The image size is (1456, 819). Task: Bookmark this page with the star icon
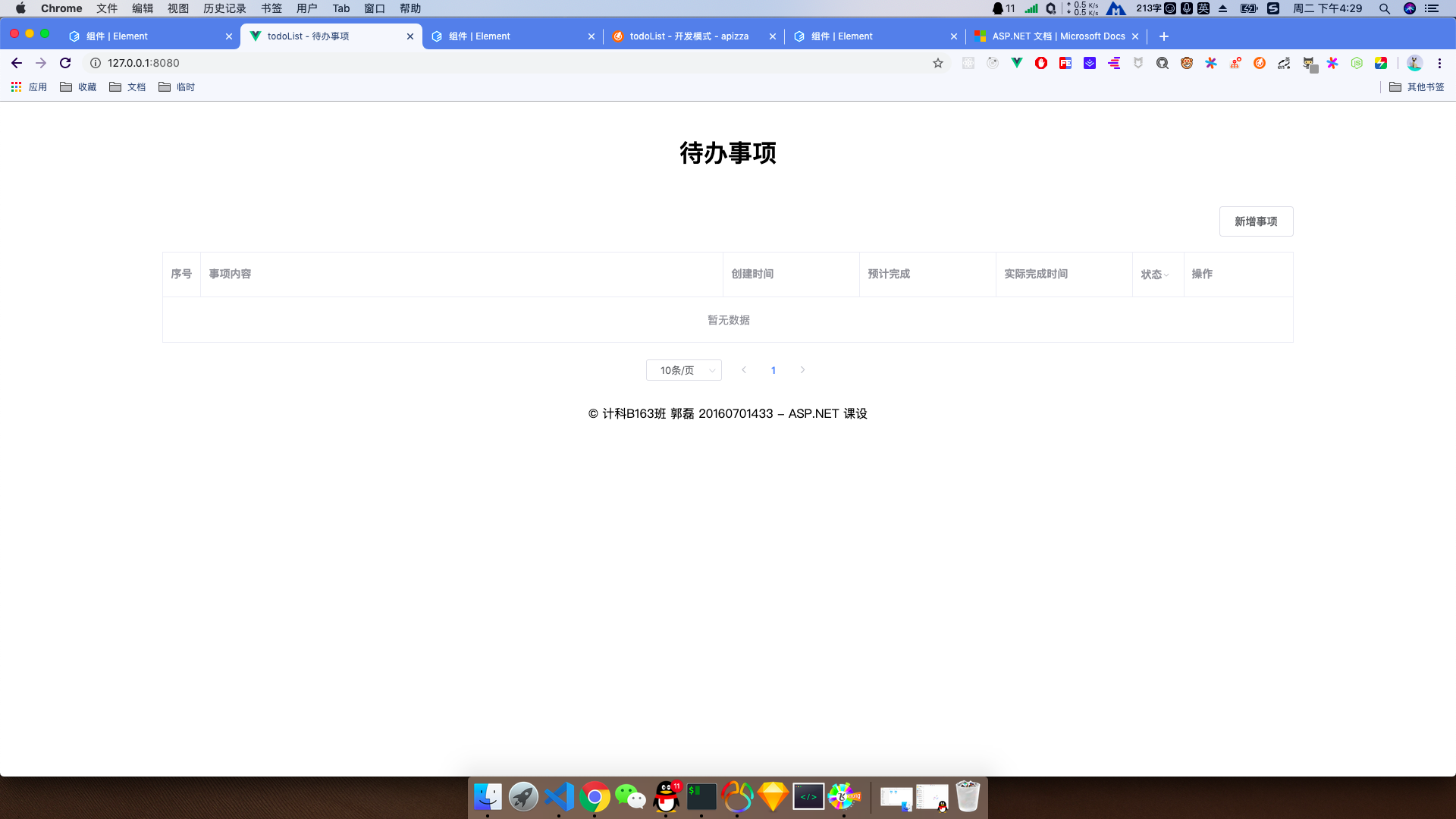pos(938,63)
